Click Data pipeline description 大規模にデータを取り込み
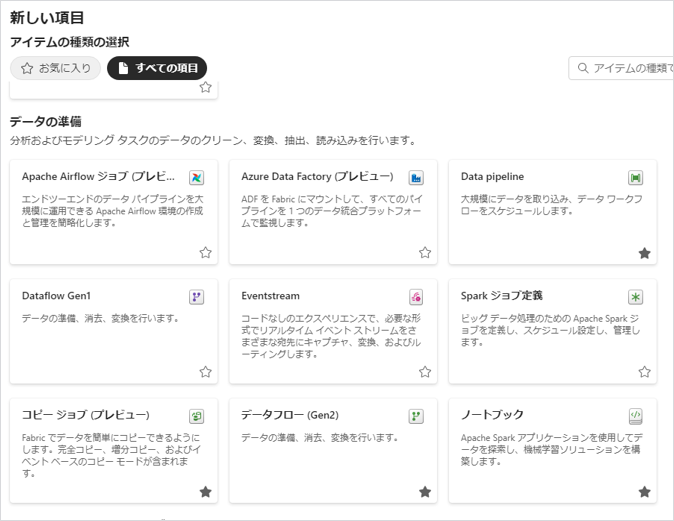674x521 pixels. 552,205
